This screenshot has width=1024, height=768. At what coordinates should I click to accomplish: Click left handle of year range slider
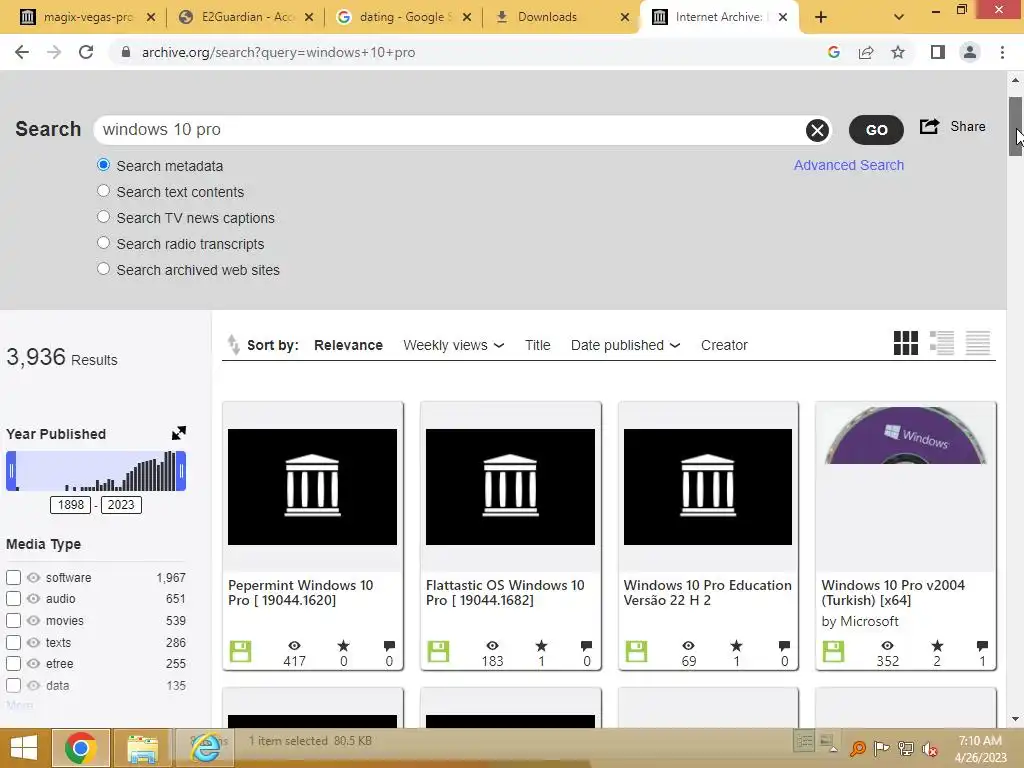pyautogui.click(x=11, y=471)
